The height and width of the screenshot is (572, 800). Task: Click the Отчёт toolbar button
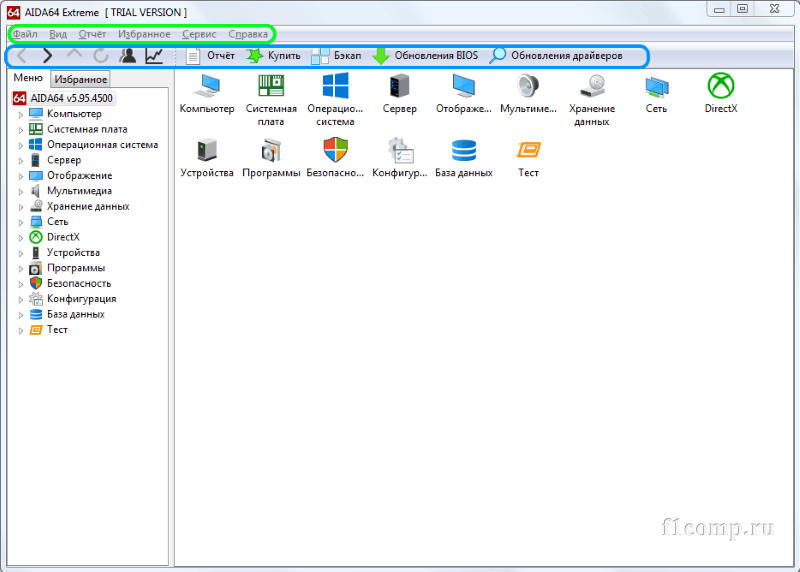pyautogui.click(x=210, y=56)
